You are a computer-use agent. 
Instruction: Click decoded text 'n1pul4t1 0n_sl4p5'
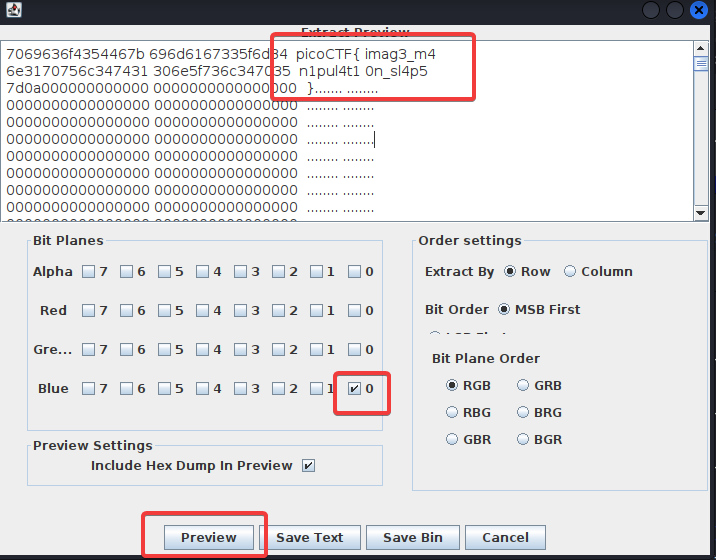363,71
